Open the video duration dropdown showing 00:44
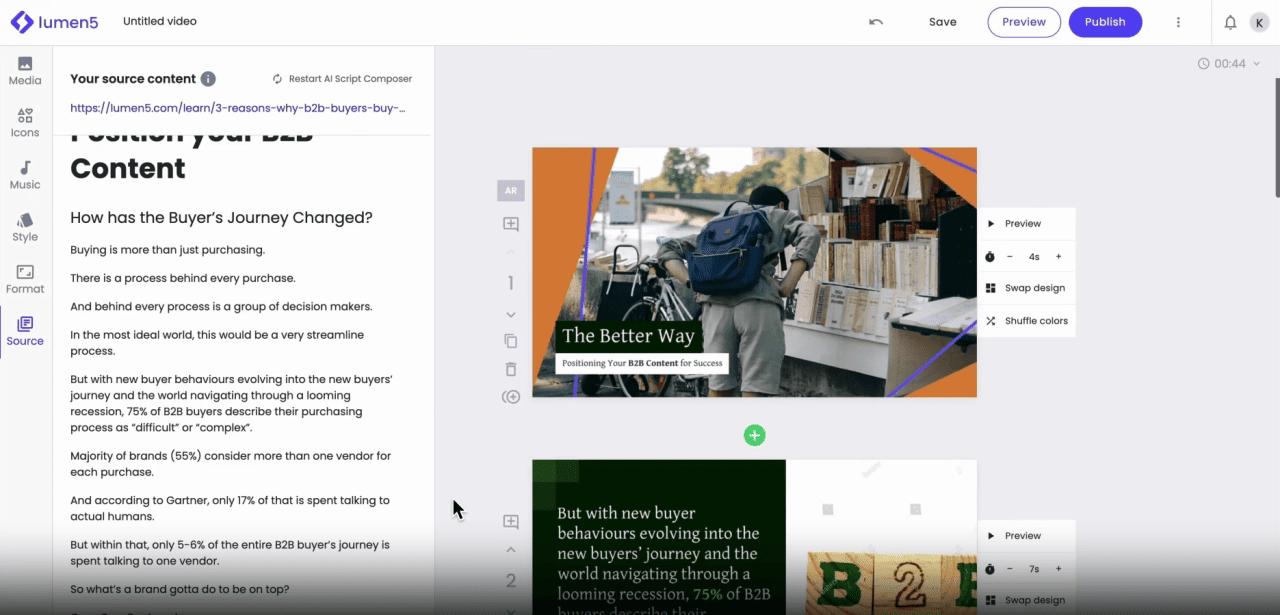Viewport: 1280px width, 615px height. [x=1229, y=63]
